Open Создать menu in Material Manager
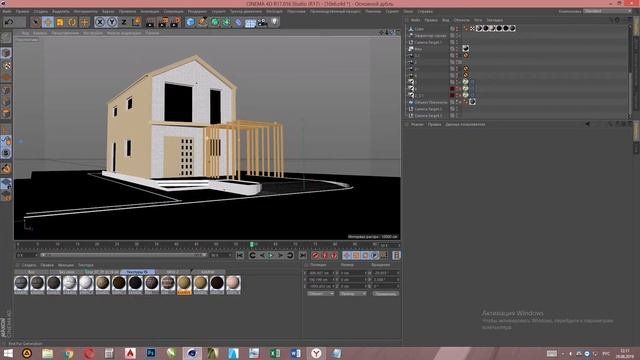640x360 pixels. 29,265
